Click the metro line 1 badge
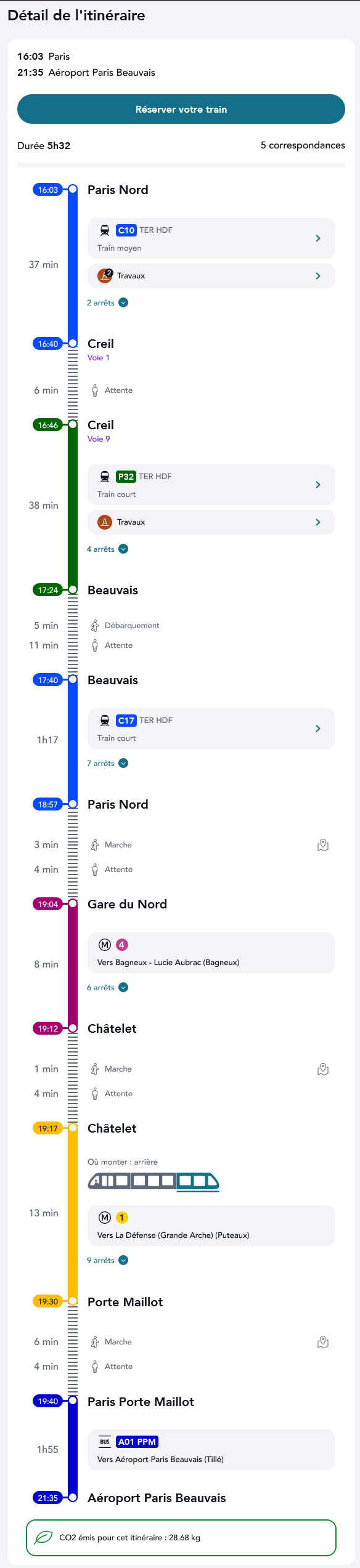The height and width of the screenshot is (1568, 360). [122, 1218]
